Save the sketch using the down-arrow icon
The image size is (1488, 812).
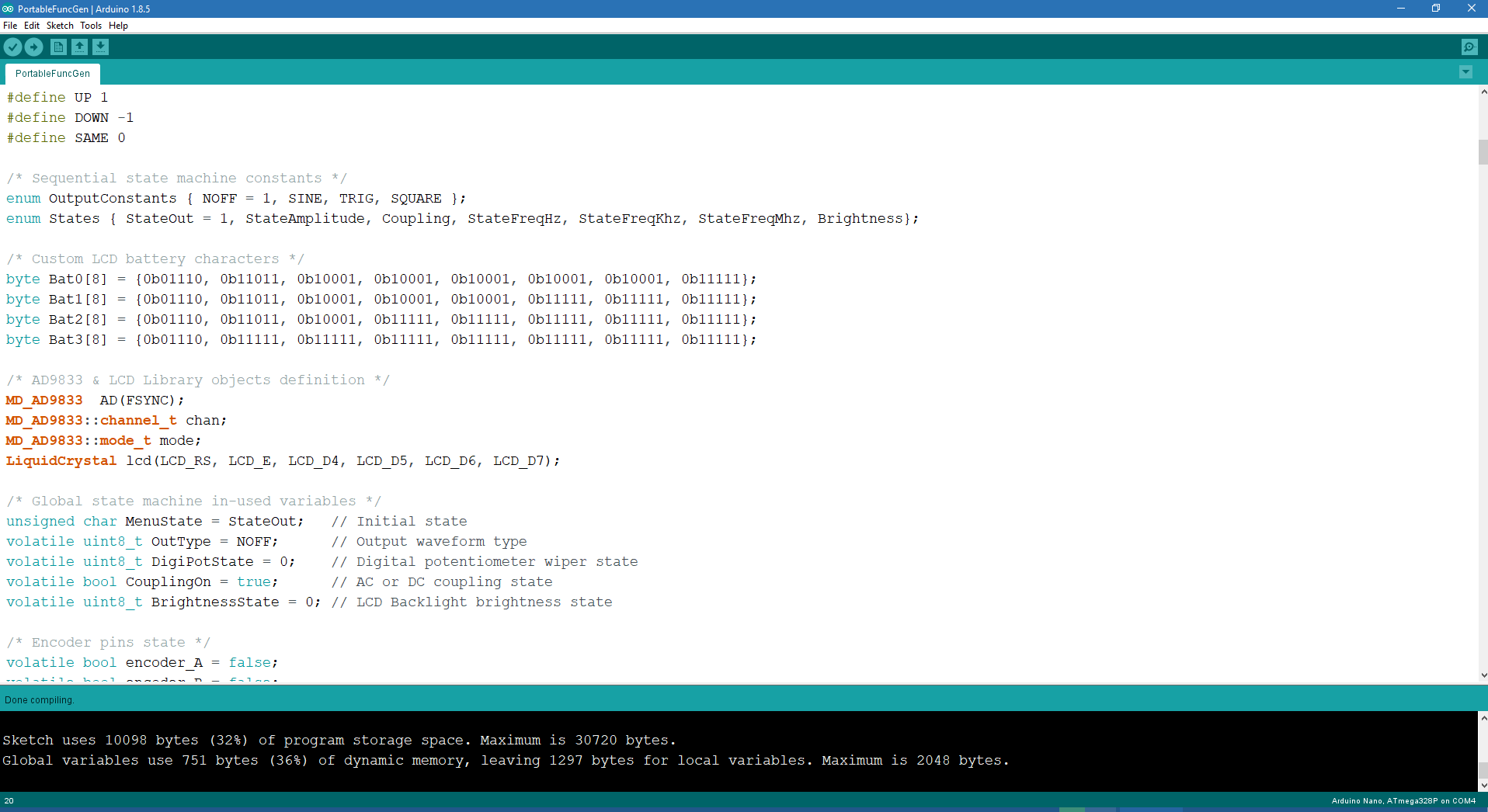point(101,47)
